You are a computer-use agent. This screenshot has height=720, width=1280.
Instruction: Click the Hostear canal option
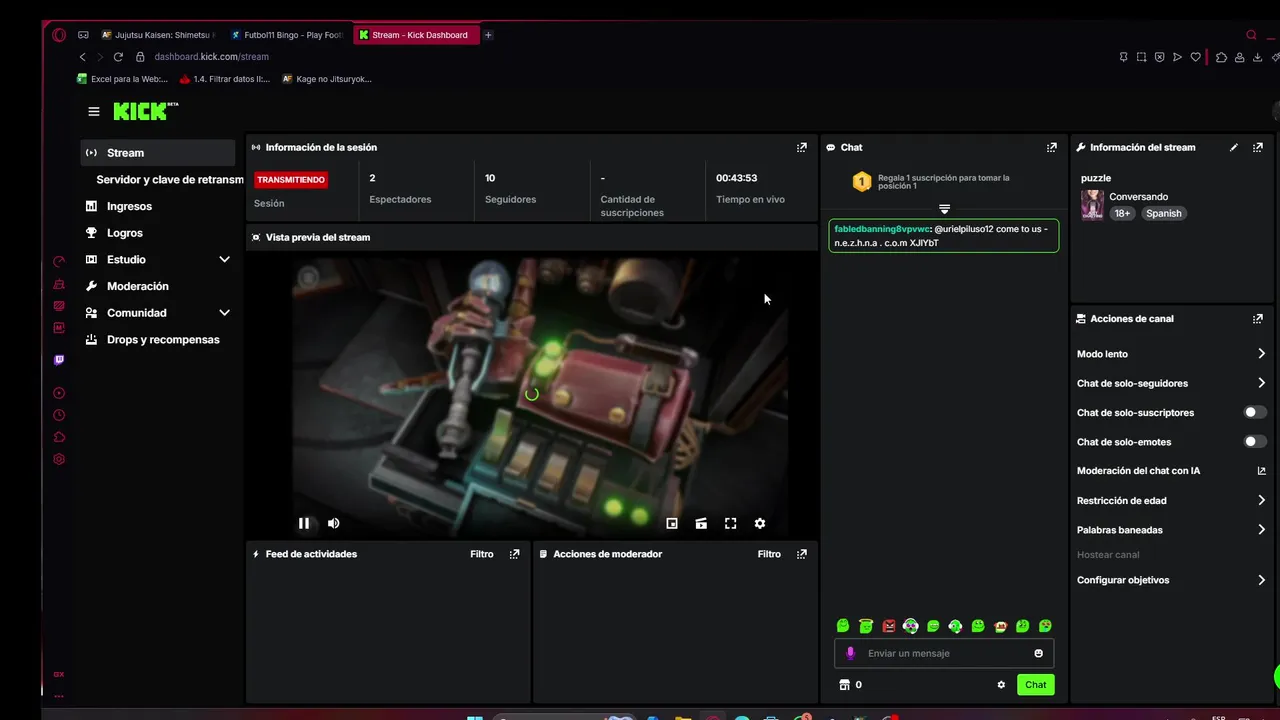click(x=1108, y=555)
